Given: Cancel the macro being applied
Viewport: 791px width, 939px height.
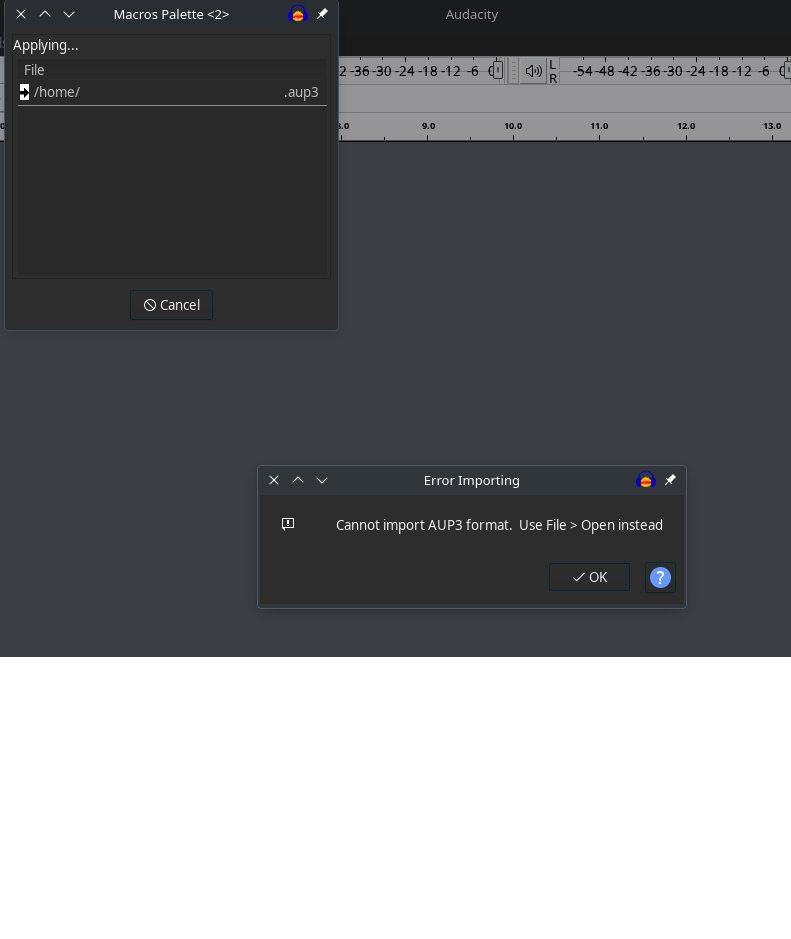Looking at the screenshot, I should tap(171, 305).
